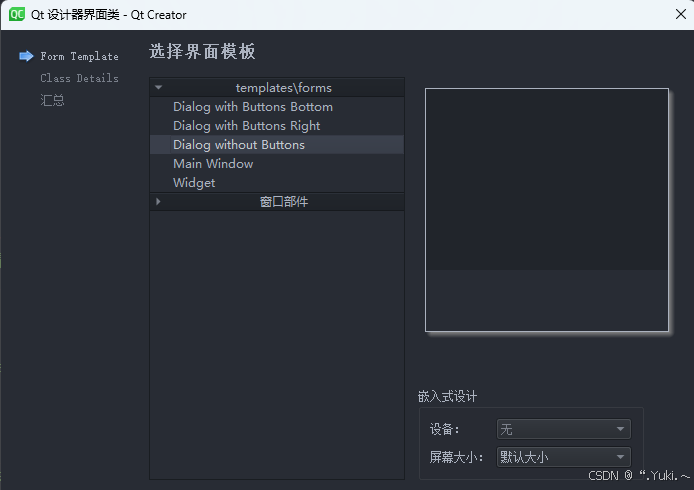Click the template preview thumbnail
Viewport: 694px width, 490px height.
click(547, 210)
